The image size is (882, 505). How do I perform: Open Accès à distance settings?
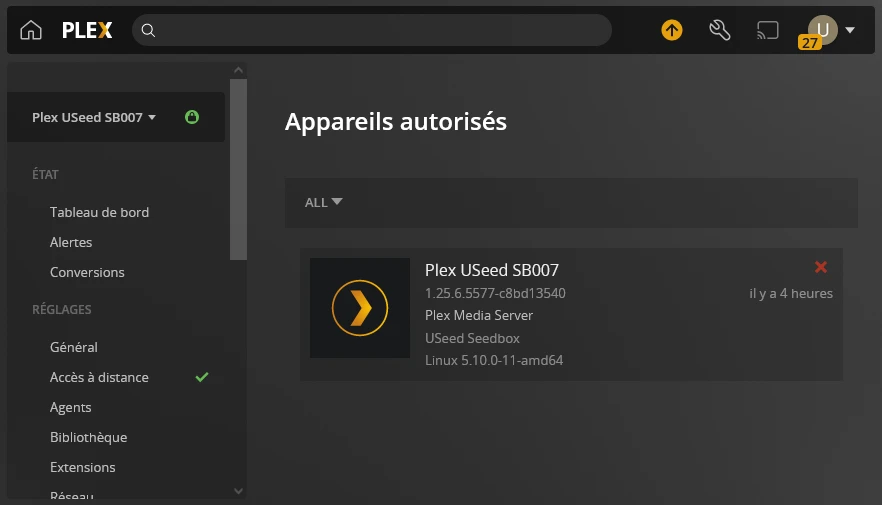click(100, 377)
